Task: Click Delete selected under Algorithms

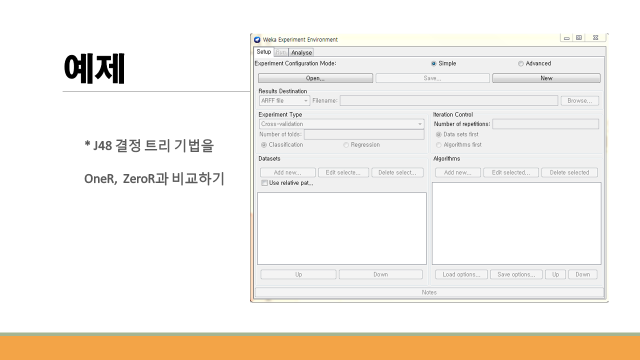Action: (569, 173)
